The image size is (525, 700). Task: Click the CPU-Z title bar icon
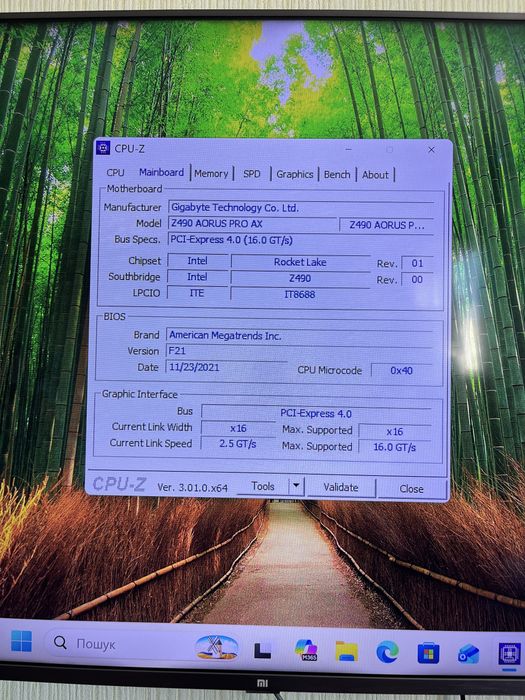(x=103, y=148)
